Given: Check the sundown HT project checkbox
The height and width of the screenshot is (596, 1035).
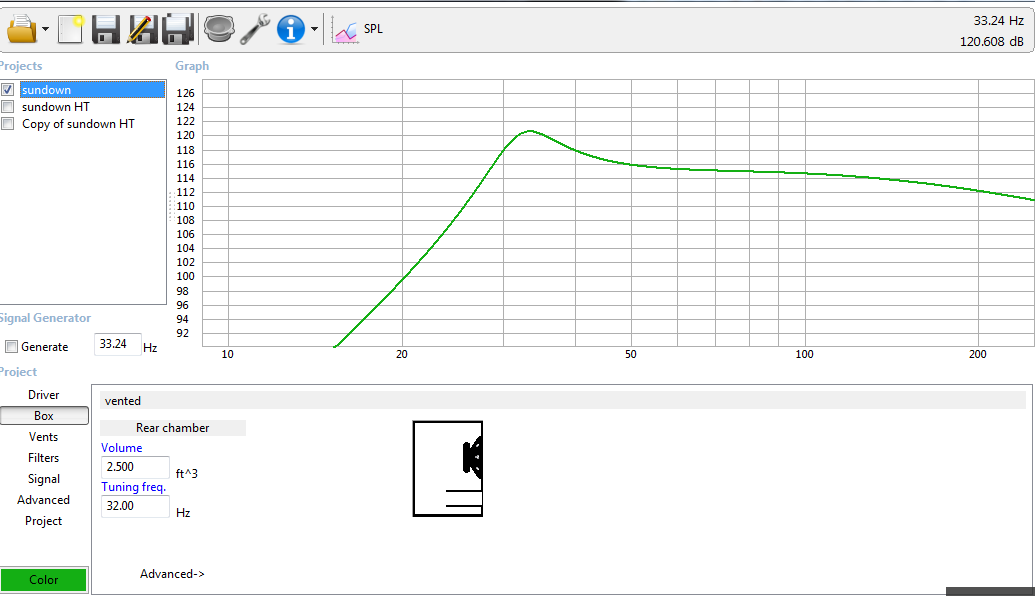Looking at the screenshot, I should tap(8, 106).
